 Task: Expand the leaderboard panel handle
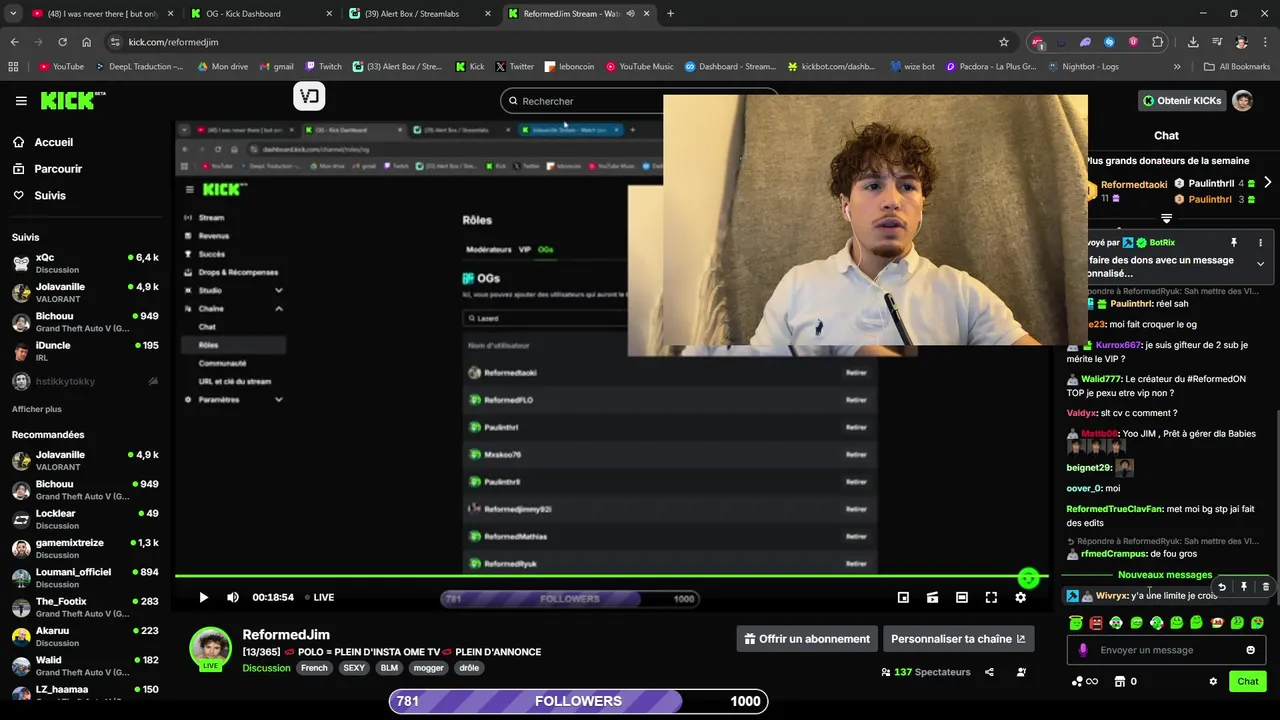[1166, 218]
